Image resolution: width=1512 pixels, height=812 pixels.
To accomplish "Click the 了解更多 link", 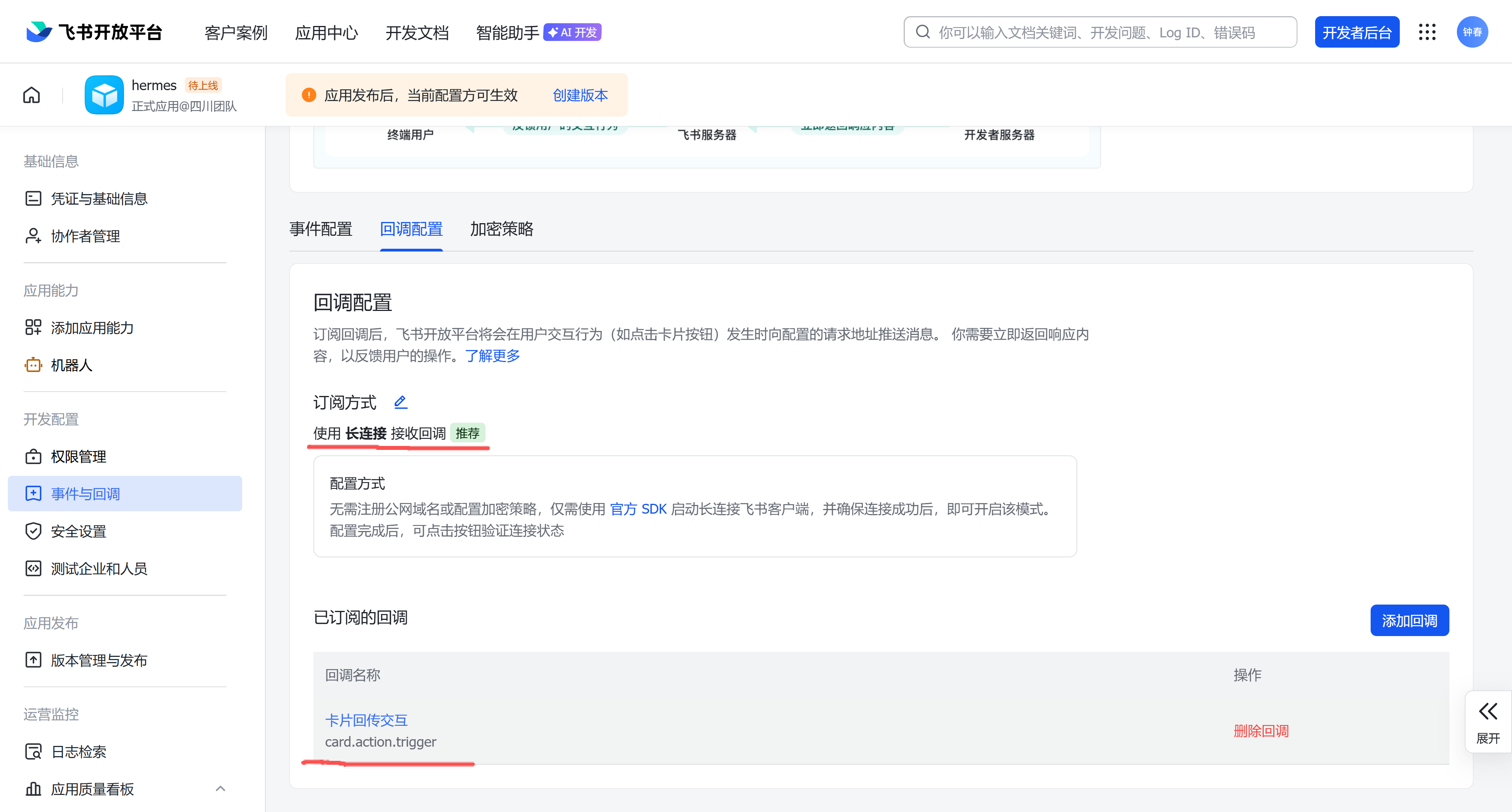I will 493,355.
